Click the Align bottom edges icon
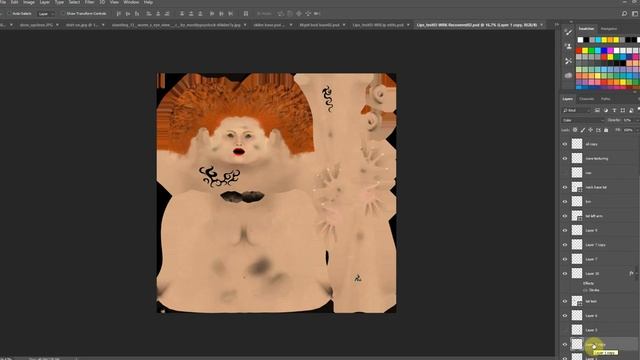The image size is (640, 360). tap(137, 13)
